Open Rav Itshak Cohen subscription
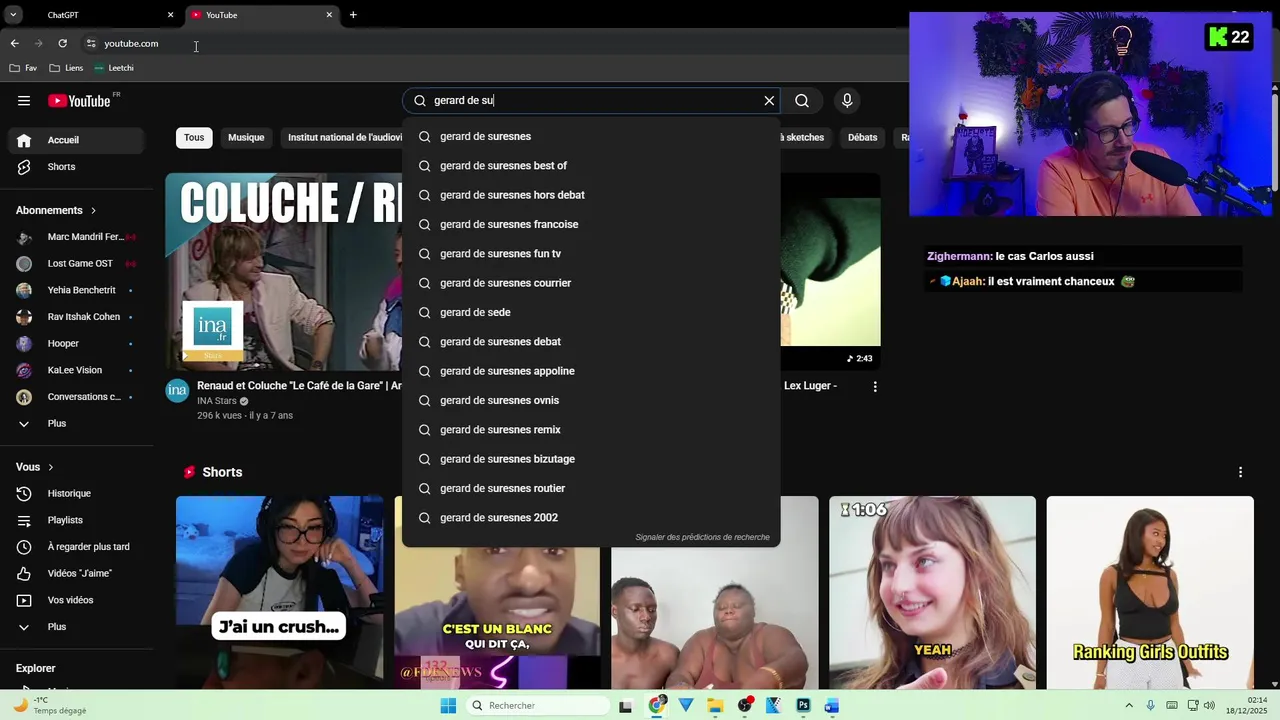The width and height of the screenshot is (1280, 720). (x=78, y=317)
